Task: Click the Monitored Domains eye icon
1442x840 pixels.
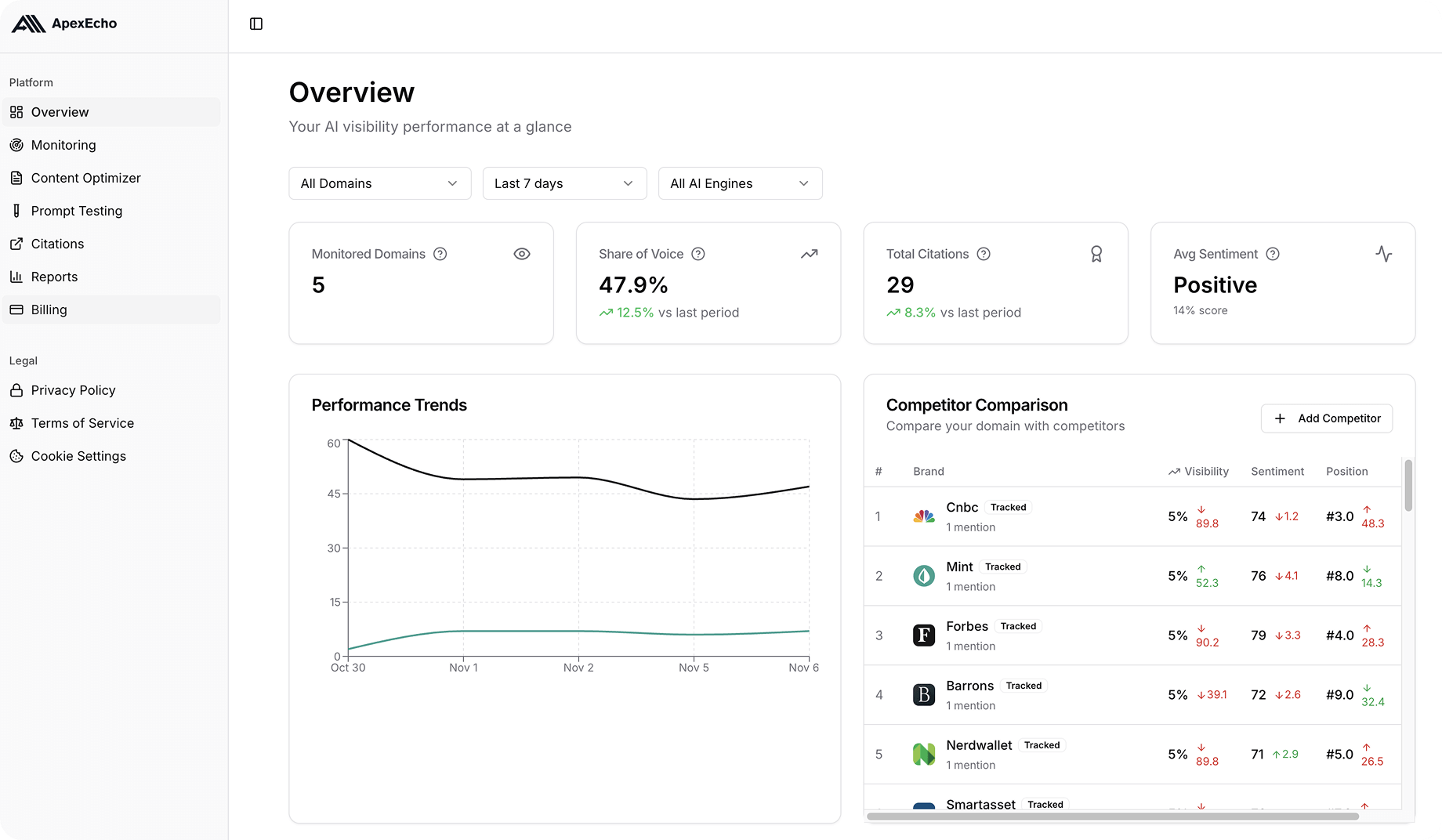Action: (x=522, y=254)
